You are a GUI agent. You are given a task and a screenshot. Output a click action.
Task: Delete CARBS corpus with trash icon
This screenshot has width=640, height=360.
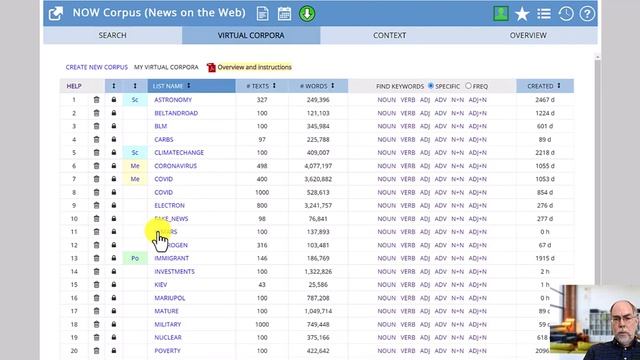(96, 140)
